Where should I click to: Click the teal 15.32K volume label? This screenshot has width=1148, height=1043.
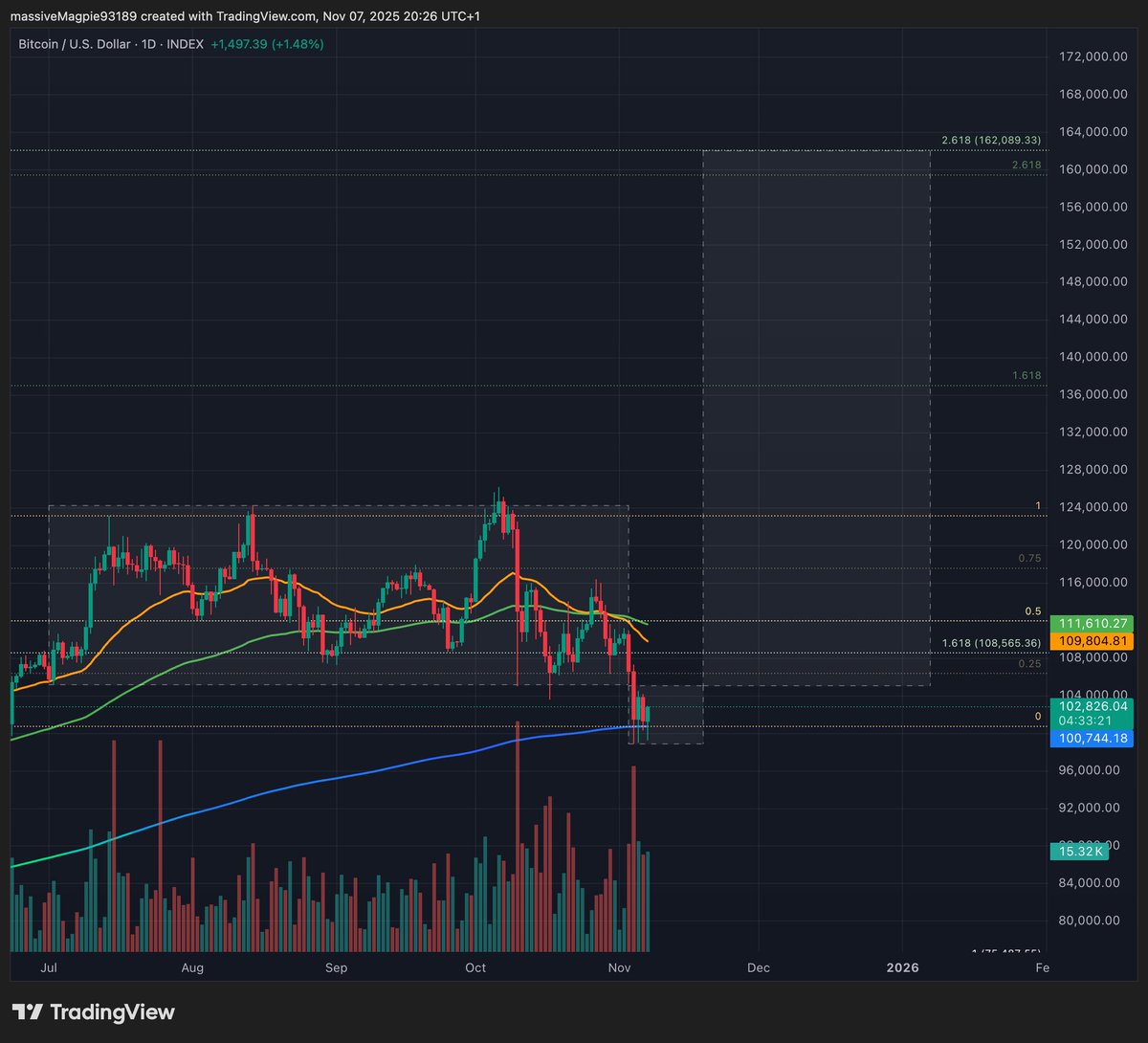tap(1080, 851)
